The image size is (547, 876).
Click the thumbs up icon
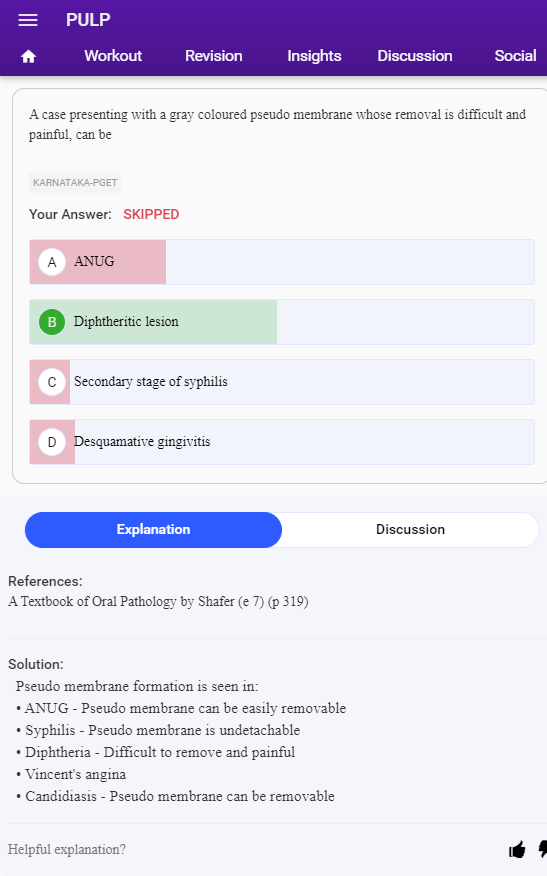click(x=517, y=850)
